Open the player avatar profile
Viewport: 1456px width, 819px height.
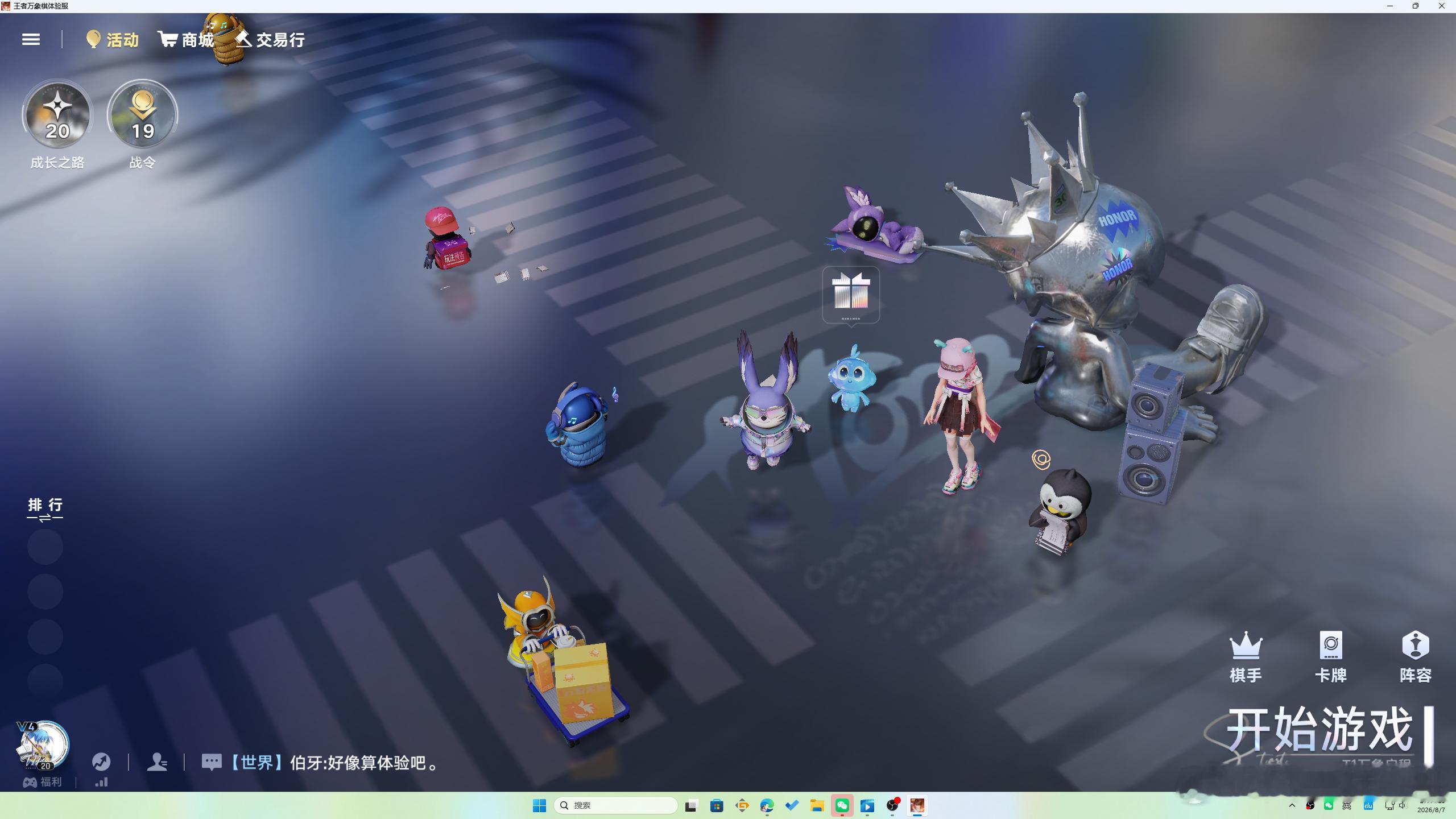click(43, 746)
